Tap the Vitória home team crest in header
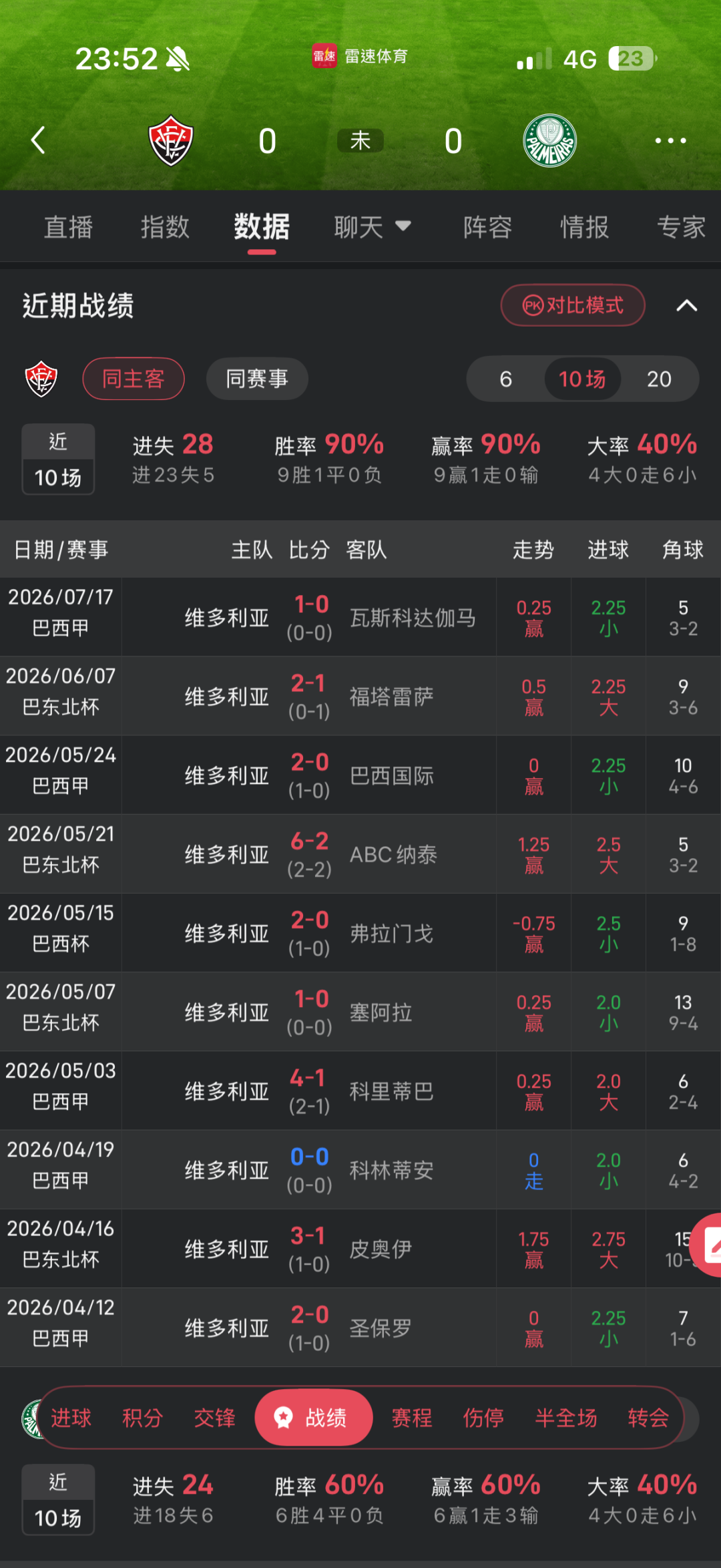Viewport: 721px width, 1568px height. (171, 141)
